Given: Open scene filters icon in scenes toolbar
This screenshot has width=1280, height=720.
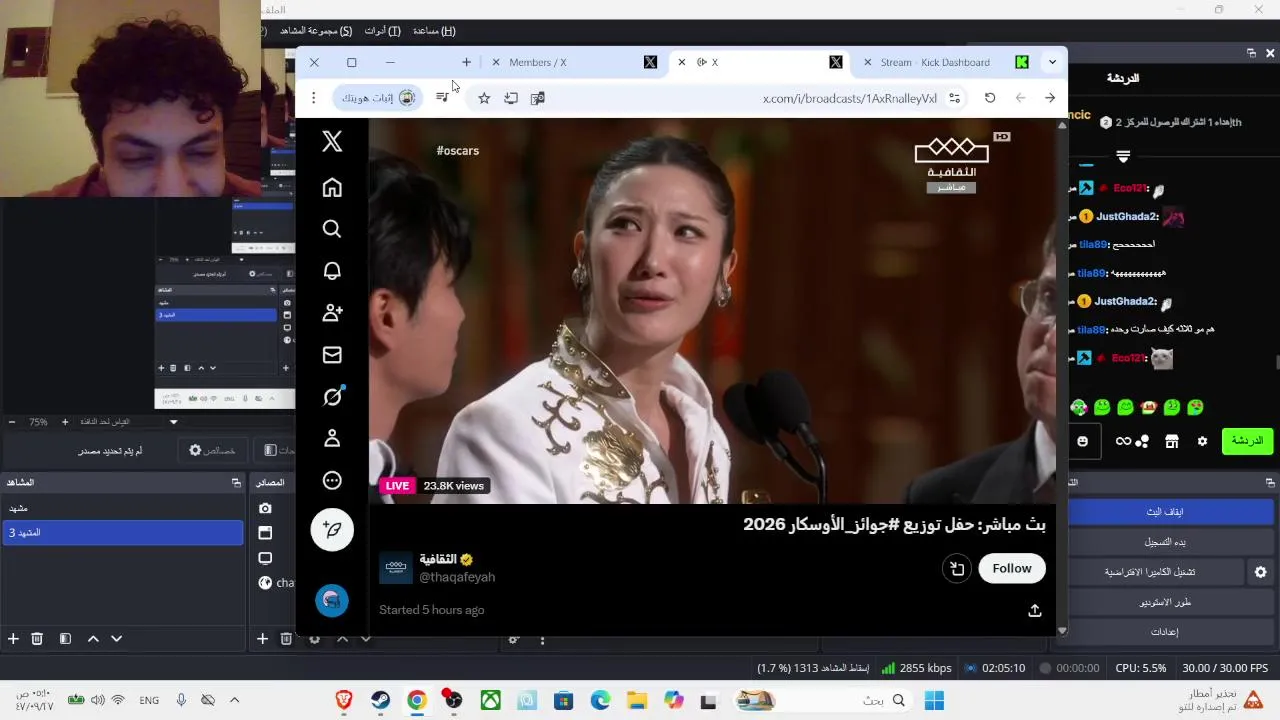Looking at the screenshot, I should point(65,639).
